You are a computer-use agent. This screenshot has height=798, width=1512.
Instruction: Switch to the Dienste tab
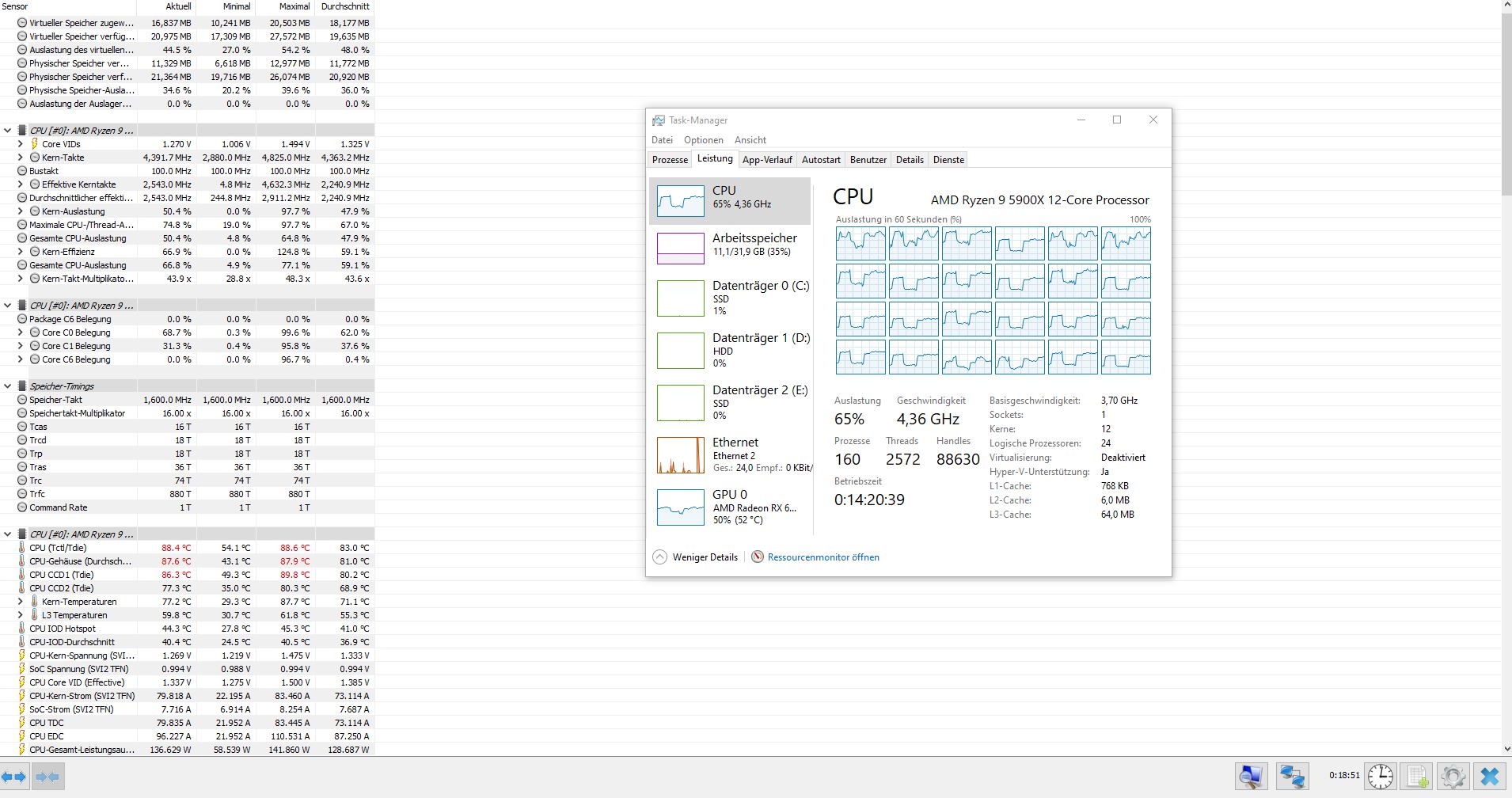point(948,160)
